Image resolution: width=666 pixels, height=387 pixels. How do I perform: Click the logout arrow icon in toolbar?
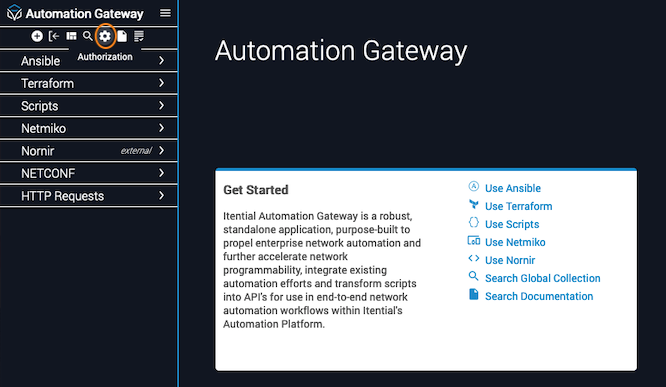[x=54, y=36]
